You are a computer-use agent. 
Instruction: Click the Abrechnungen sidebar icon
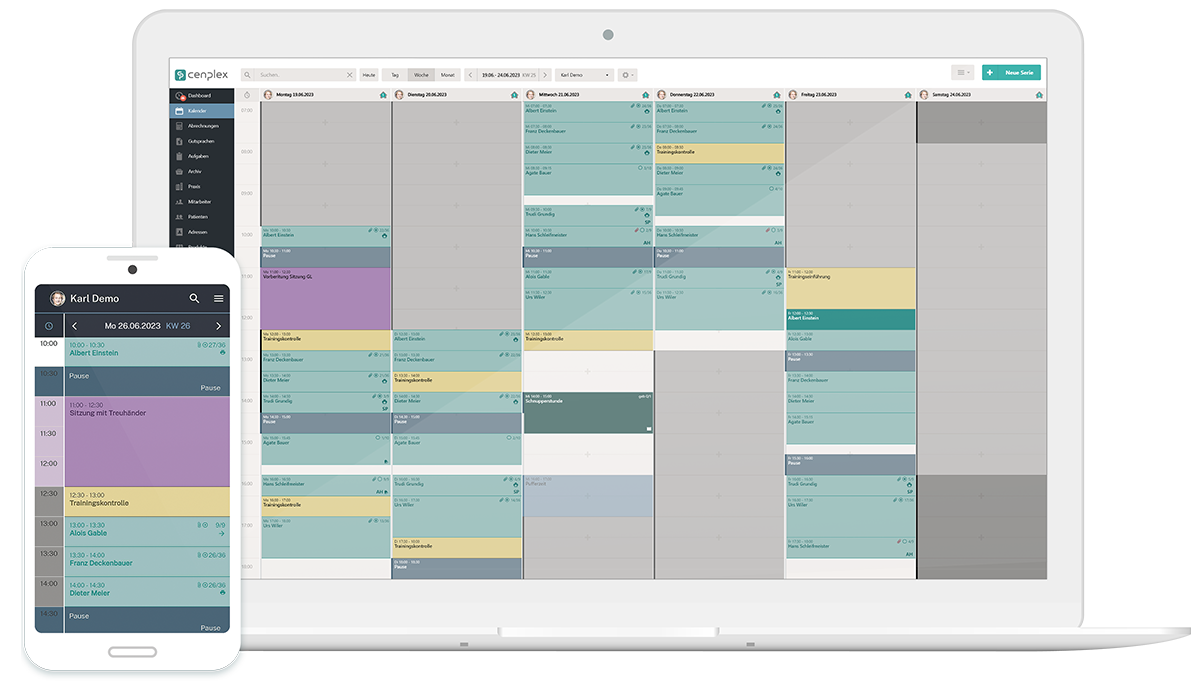[x=179, y=126]
